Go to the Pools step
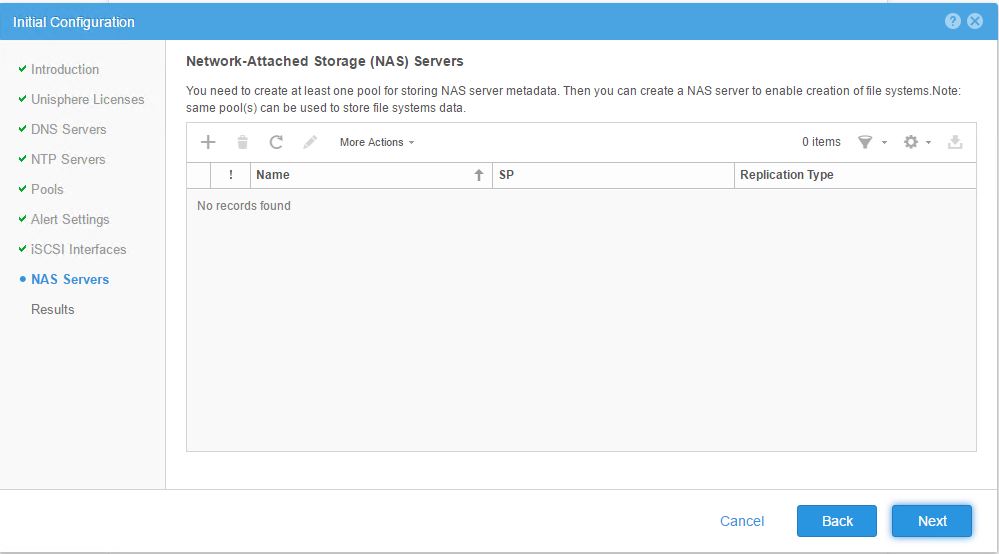 (47, 189)
